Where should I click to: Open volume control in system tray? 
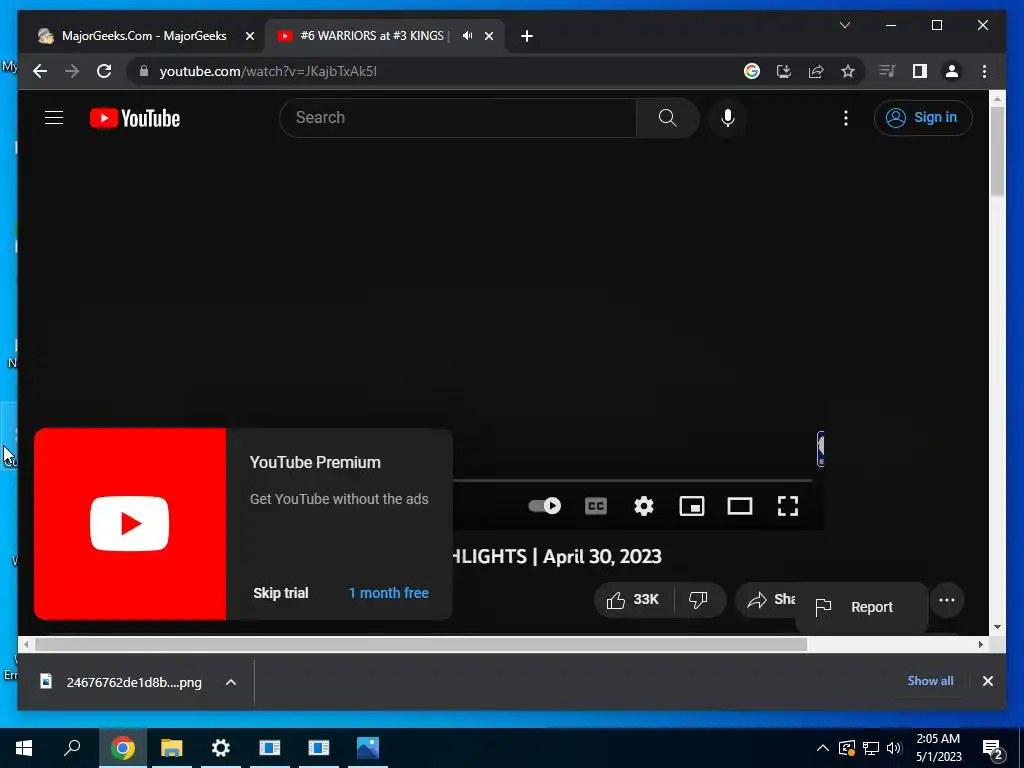(894, 748)
